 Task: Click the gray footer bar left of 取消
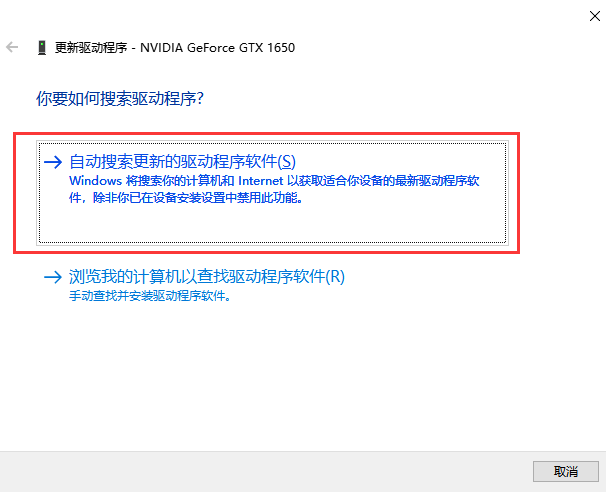(x=266, y=472)
